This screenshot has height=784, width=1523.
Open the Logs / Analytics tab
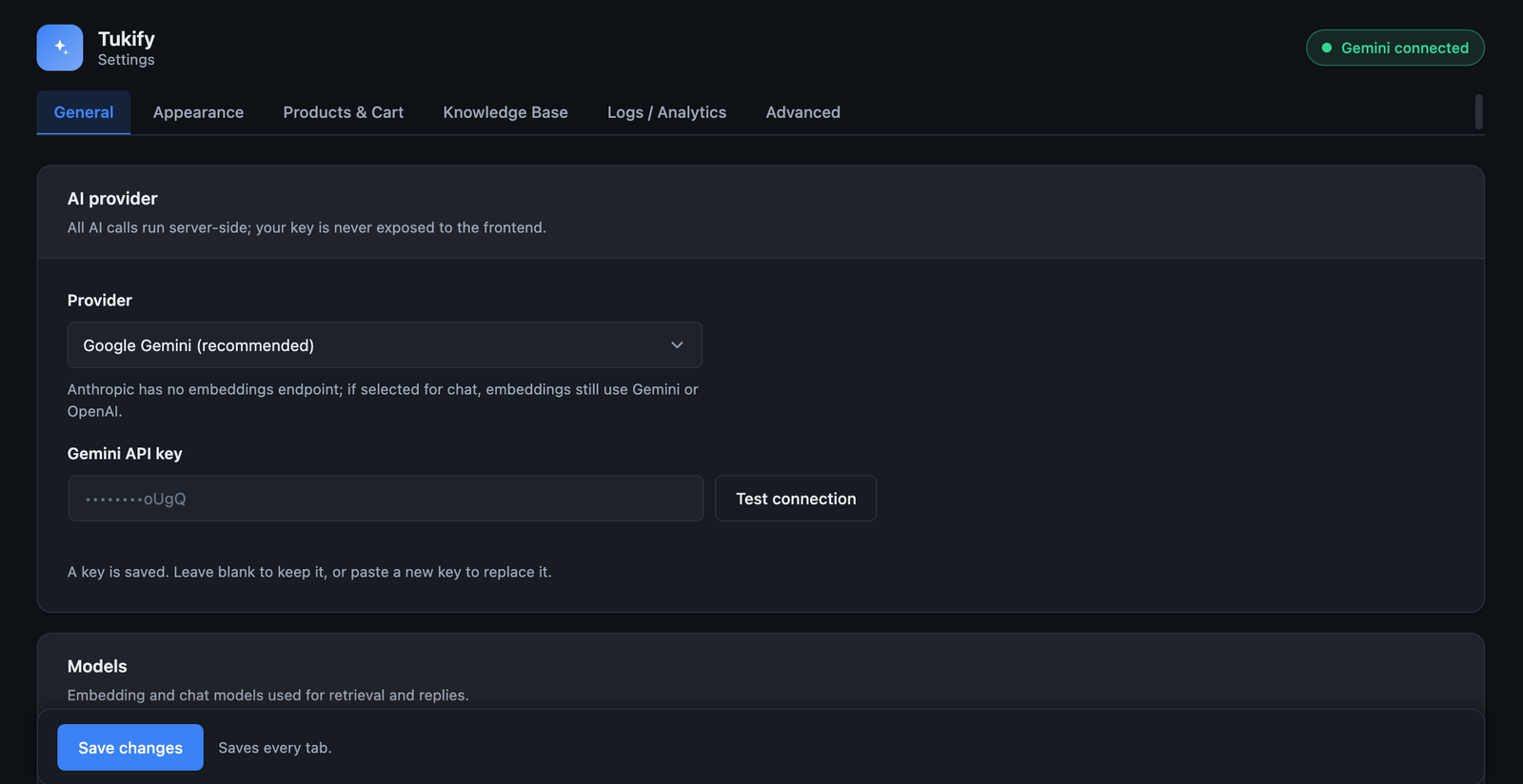point(666,112)
